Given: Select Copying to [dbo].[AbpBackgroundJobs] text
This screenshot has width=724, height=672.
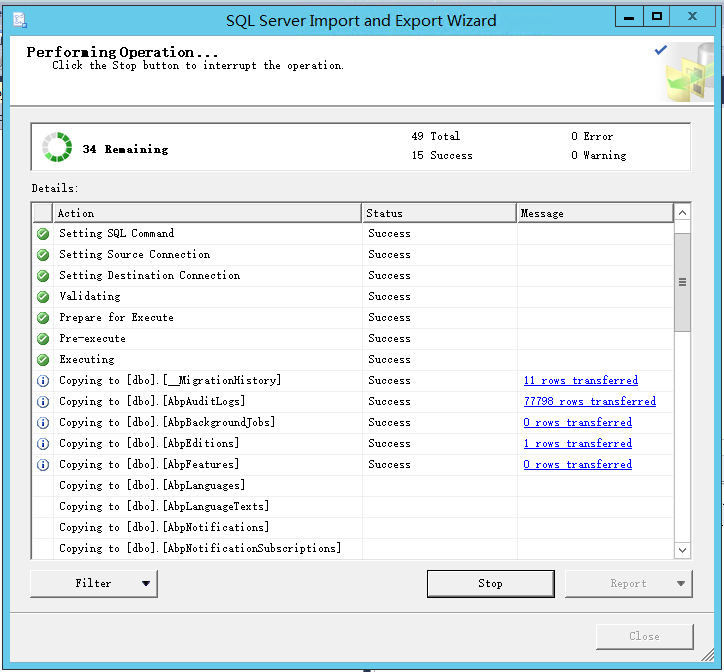Looking at the screenshot, I should (x=167, y=422).
